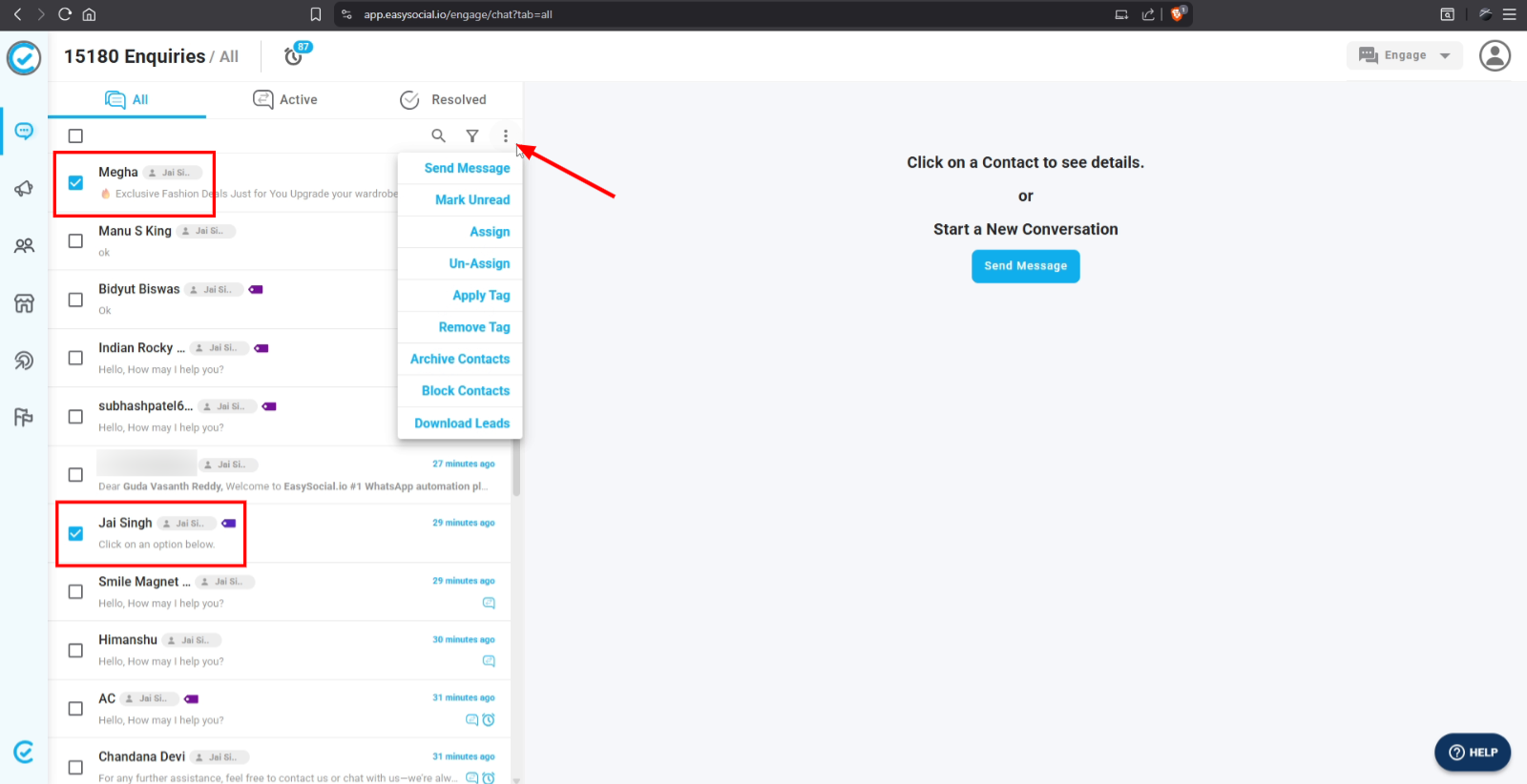1527x784 pixels.
Task: Open the broadcast megaphone icon in sidebar
Action: [x=24, y=189]
